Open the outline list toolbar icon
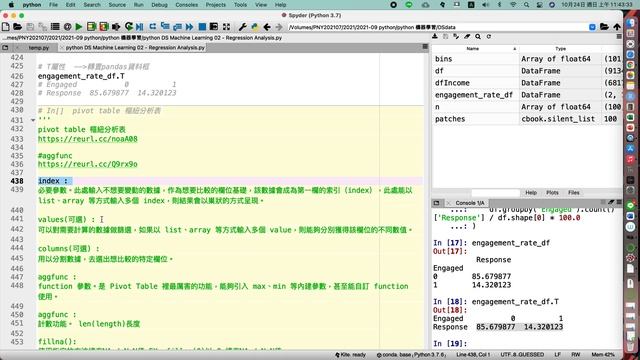 click(55, 27)
